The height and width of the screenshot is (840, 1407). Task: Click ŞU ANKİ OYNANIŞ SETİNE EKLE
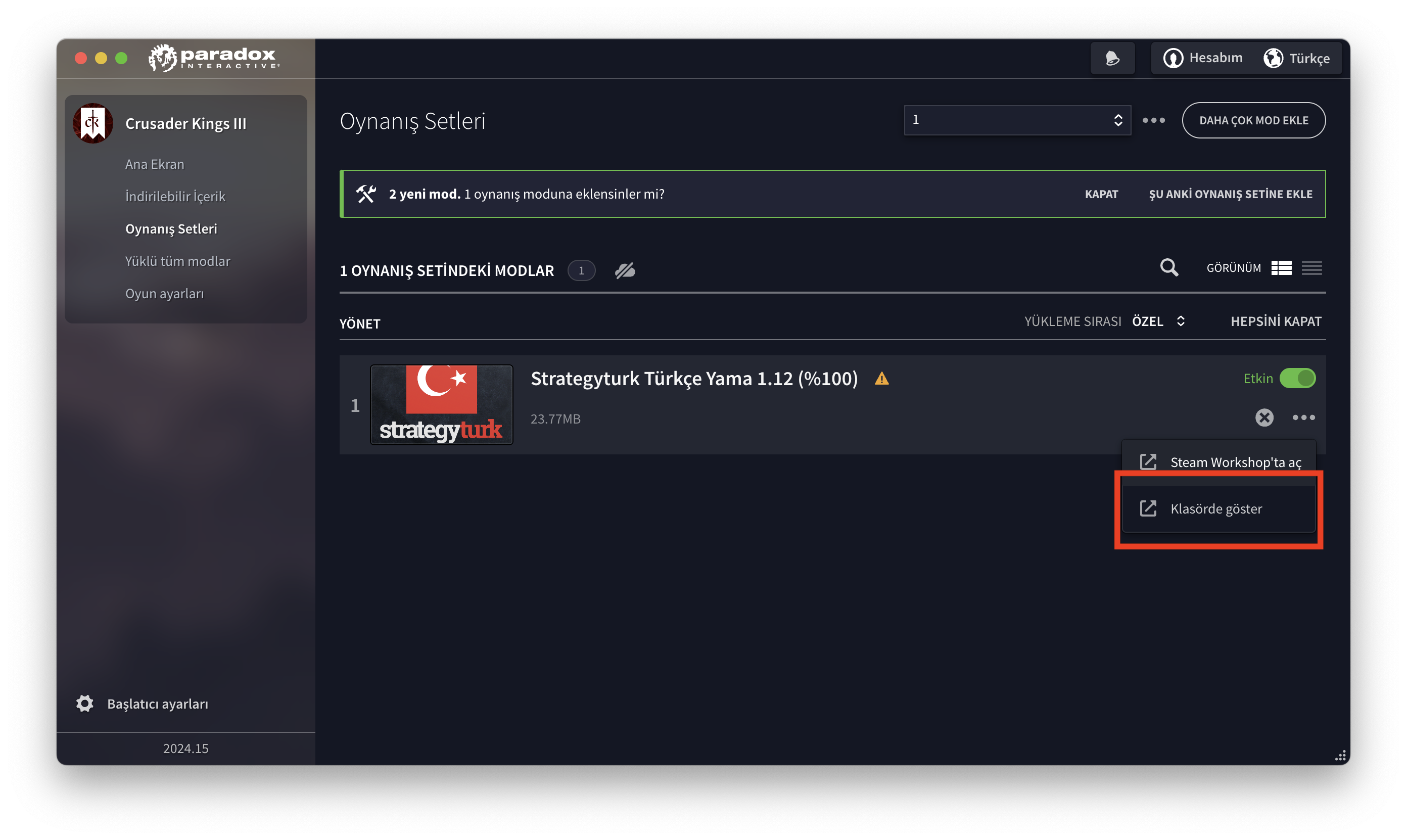pyautogui.click(x=1230, y=194)
